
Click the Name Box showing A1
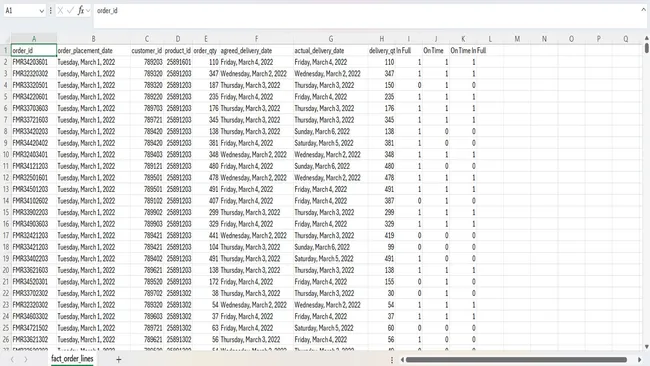pos(24,11)
